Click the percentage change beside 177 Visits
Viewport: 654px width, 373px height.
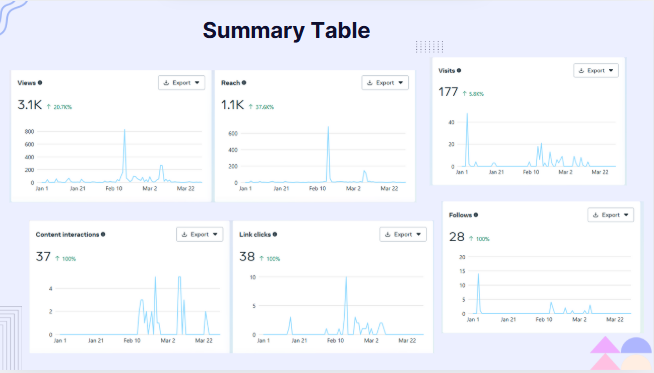[x=473, y=94]
